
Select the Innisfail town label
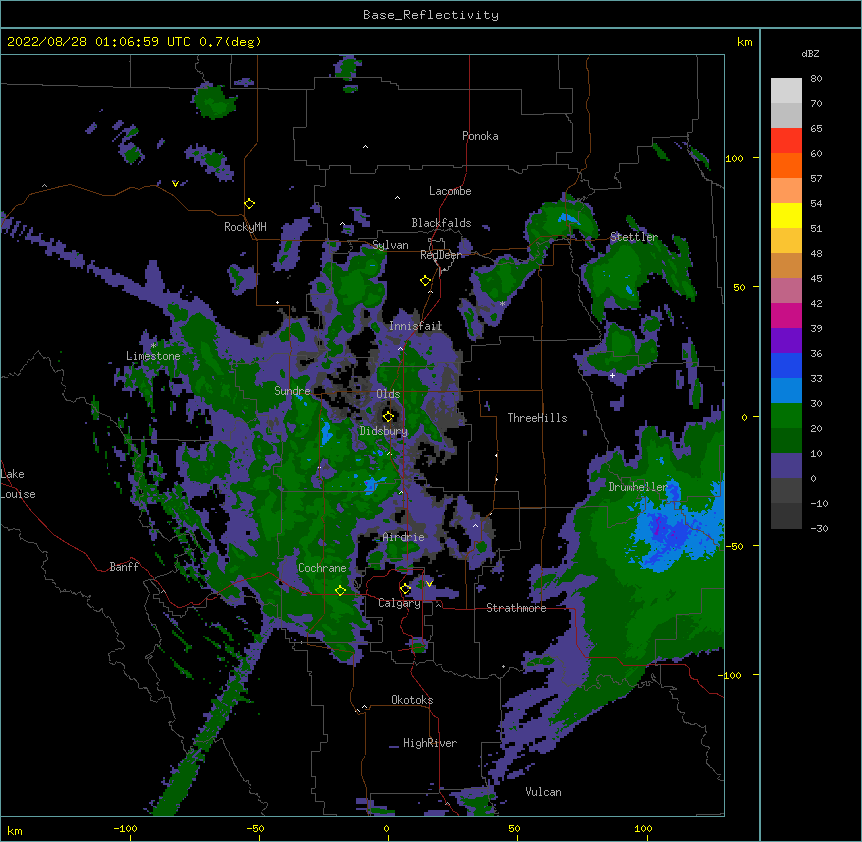415,326
